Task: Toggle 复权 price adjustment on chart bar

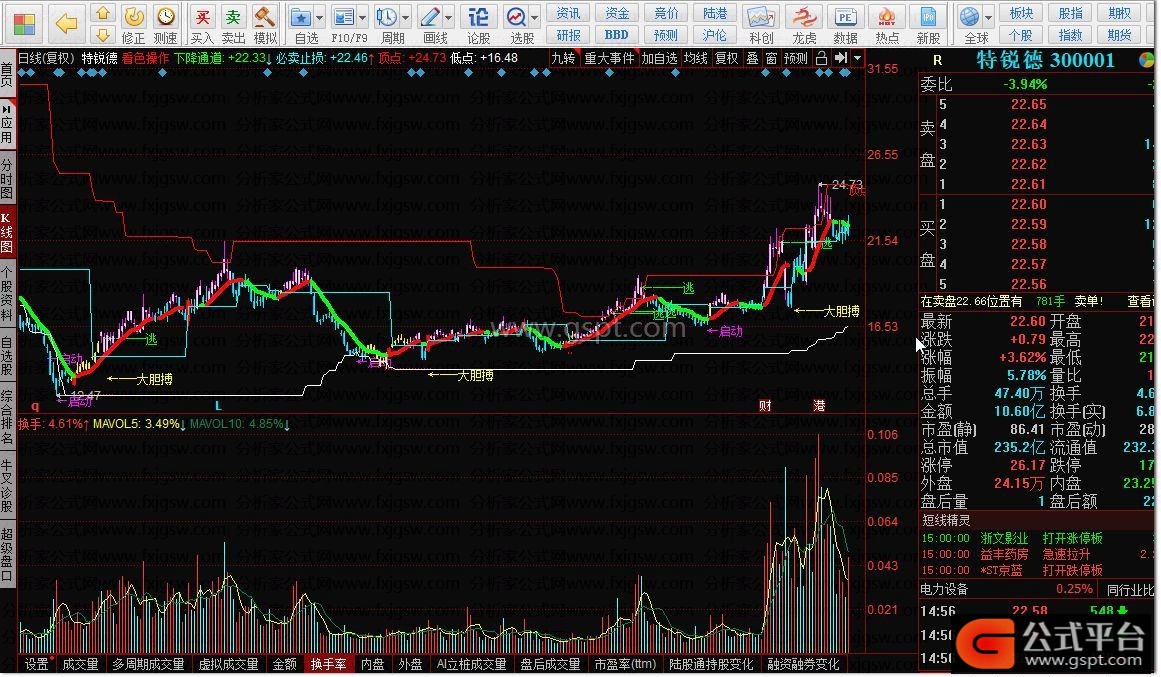Action: click(x=726, y=58)
